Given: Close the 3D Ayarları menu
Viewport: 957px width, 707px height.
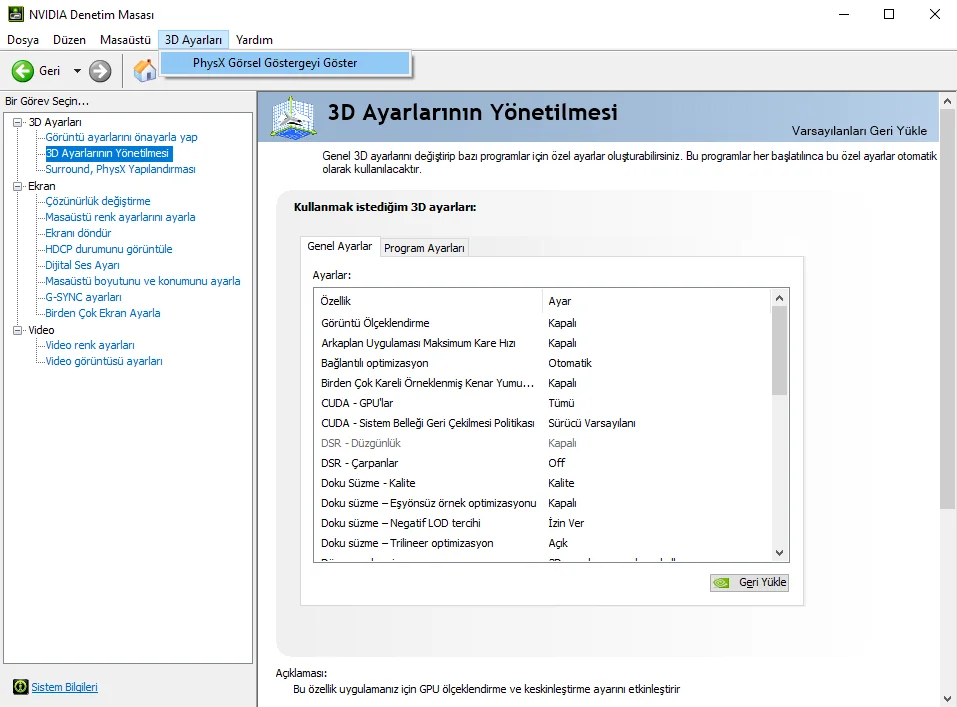Looking at the screenshot, I should pos(193,40).
